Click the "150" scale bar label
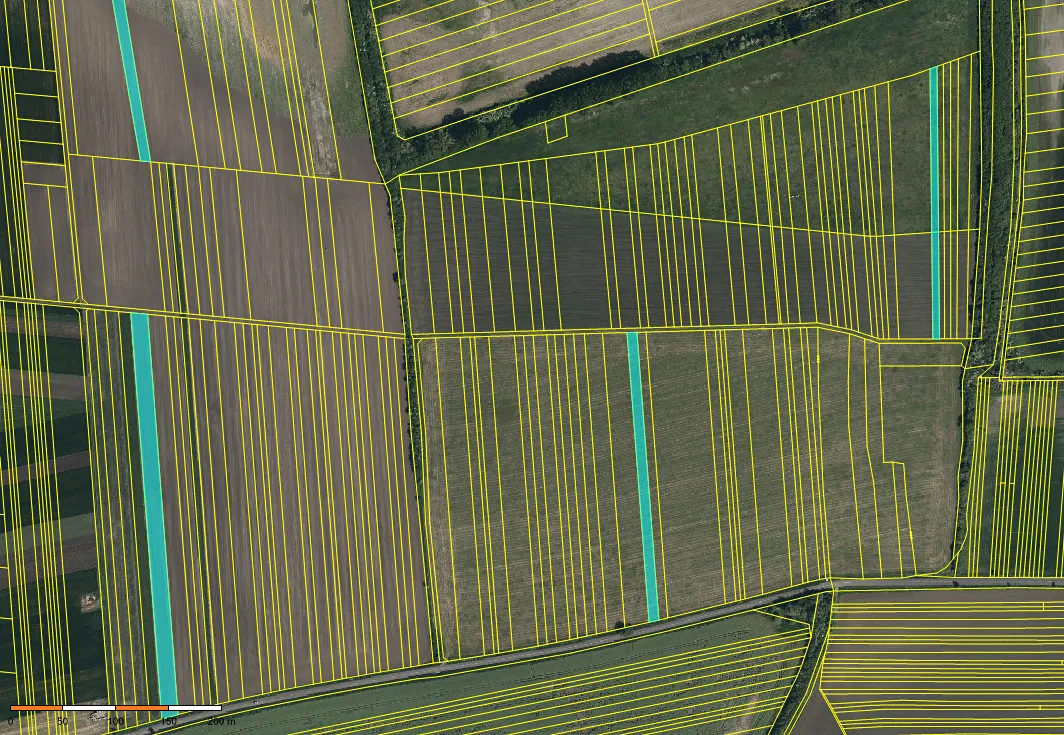Image resolution: width=1064 pixels, height=735 pixels. click(168, 721)
